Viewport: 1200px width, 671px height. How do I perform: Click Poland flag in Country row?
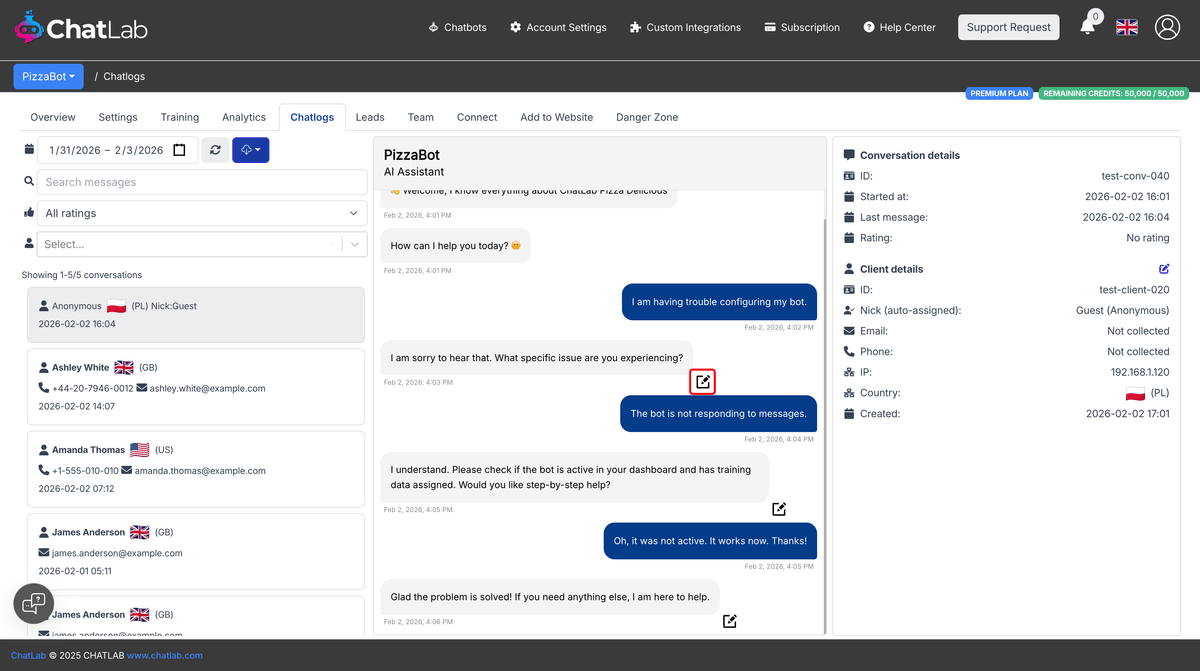pos(1135,393)
